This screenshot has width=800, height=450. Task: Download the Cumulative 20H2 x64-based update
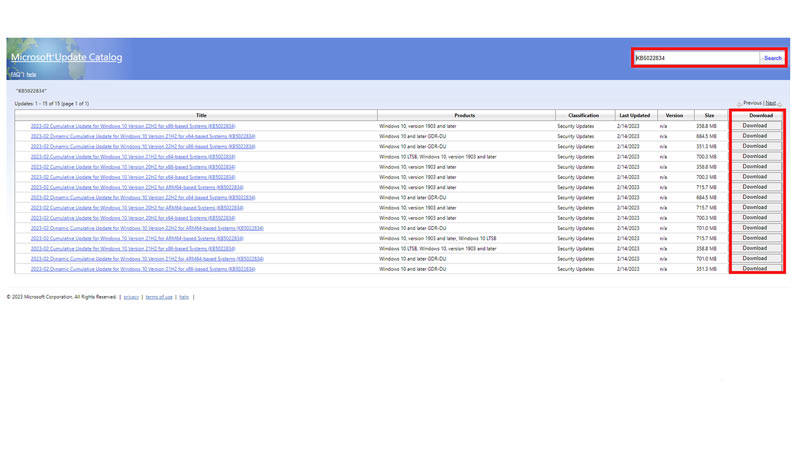point(755,217)
